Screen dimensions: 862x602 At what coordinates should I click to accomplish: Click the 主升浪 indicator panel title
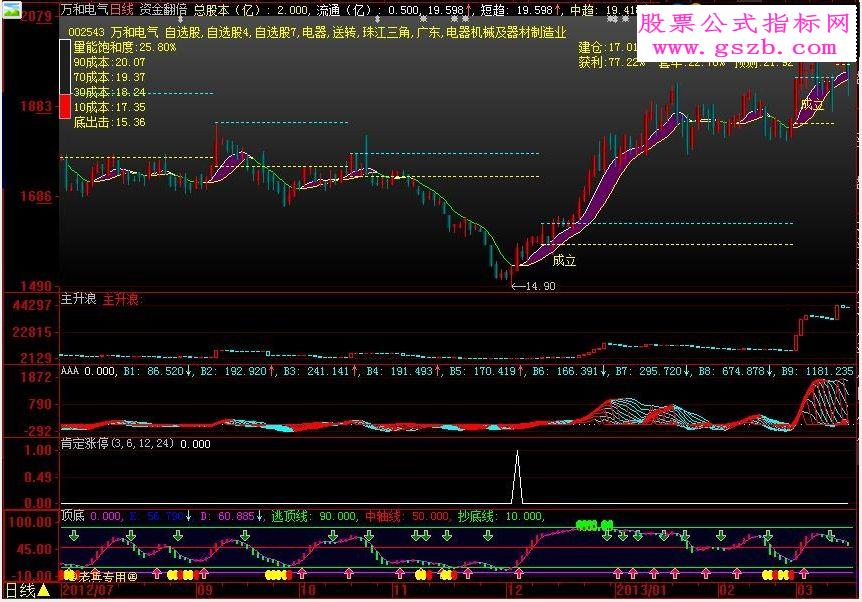pyautogui.click(x=78, y=299)
